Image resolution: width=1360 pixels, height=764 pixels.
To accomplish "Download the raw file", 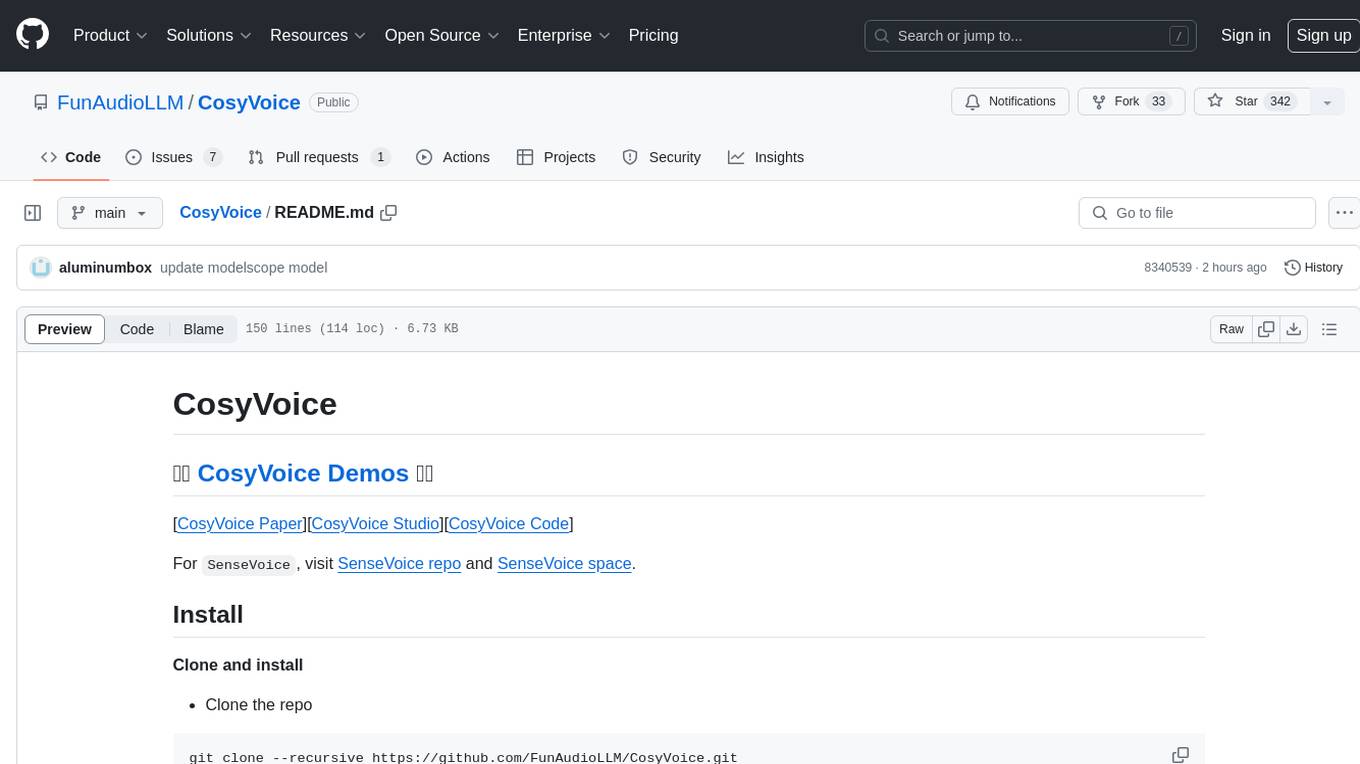I will coord(1293,329).
